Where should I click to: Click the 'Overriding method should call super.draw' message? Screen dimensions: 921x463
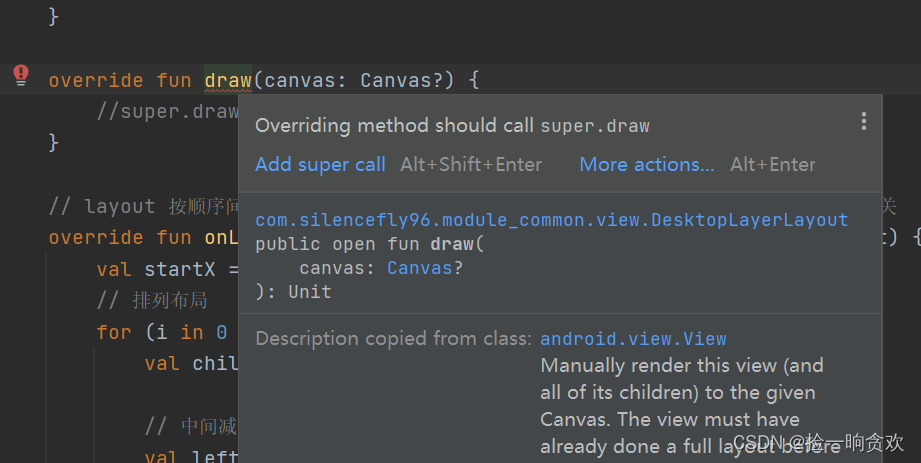pos(452,126)
